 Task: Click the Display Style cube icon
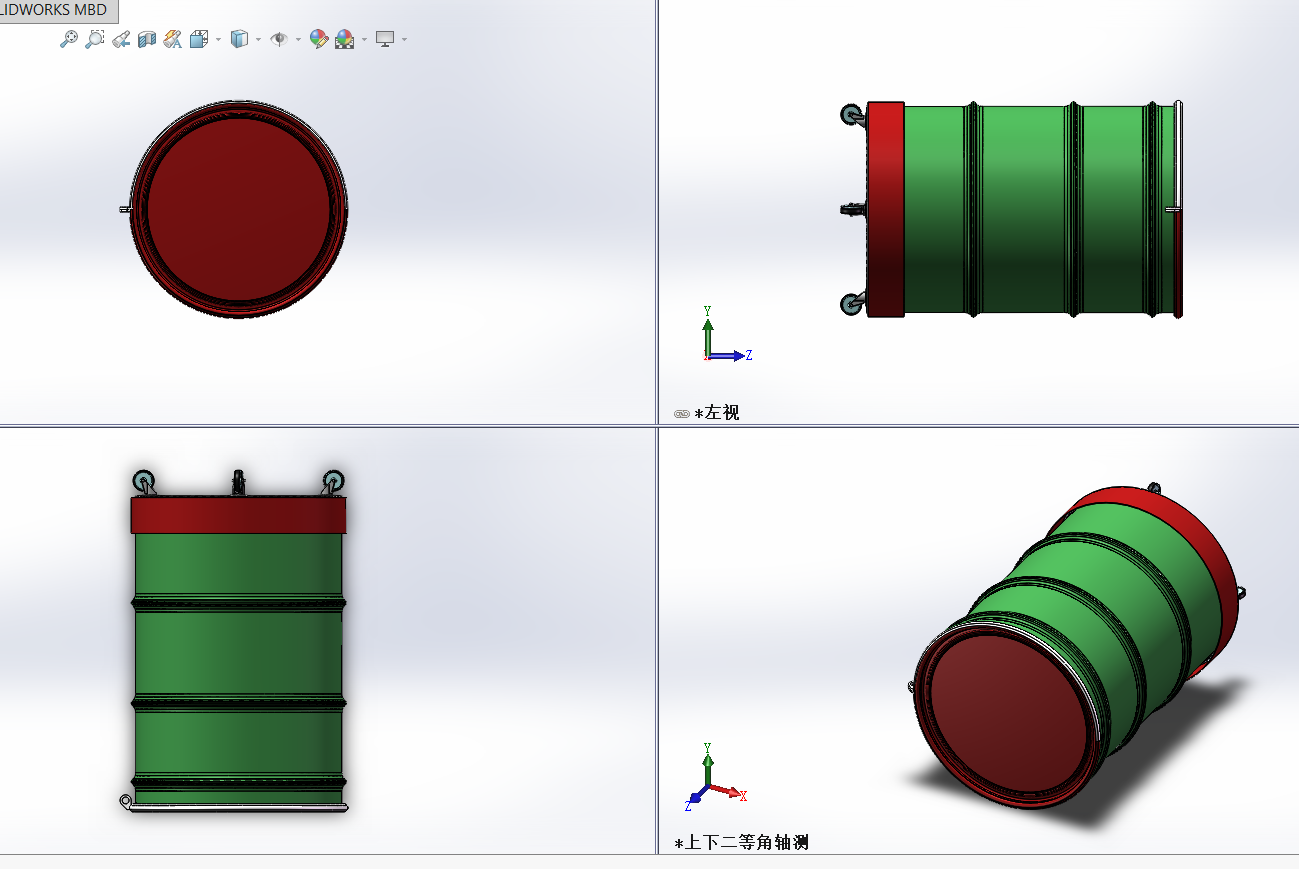[239, 39]
